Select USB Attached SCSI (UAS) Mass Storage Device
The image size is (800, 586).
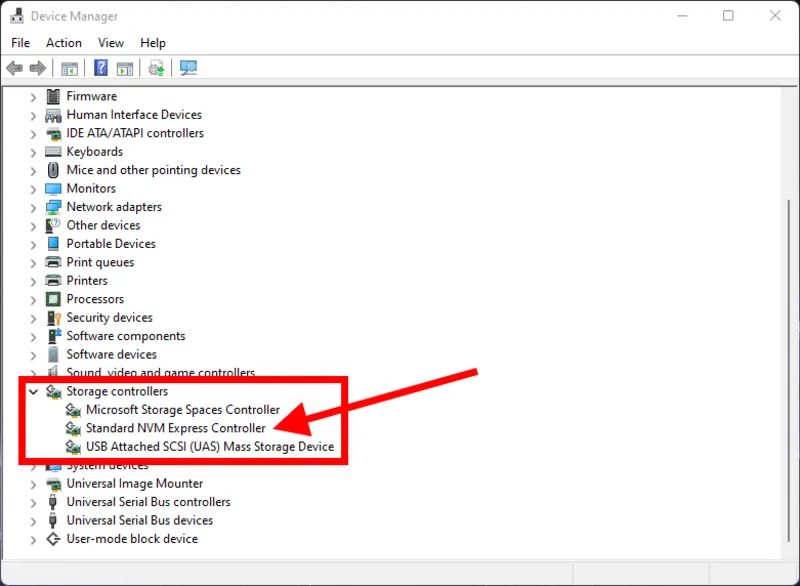210,446
